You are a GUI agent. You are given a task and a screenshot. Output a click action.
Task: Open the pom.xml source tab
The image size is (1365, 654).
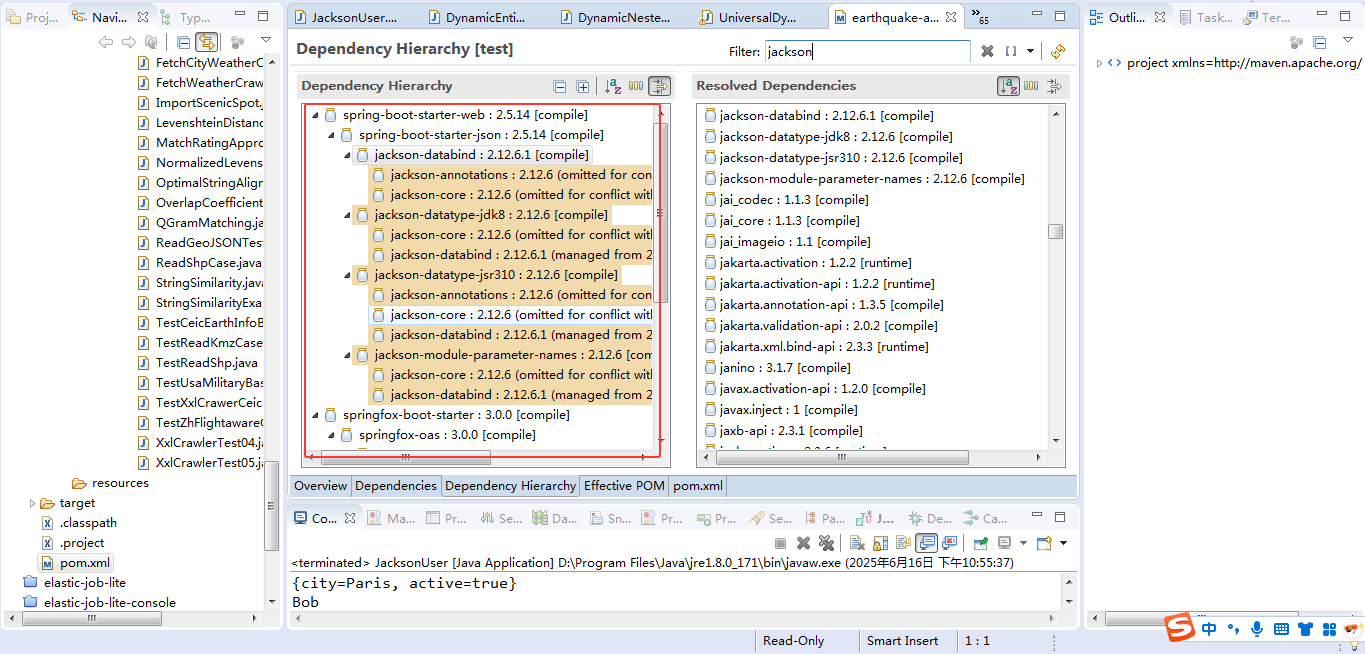[x=697, y=485]
